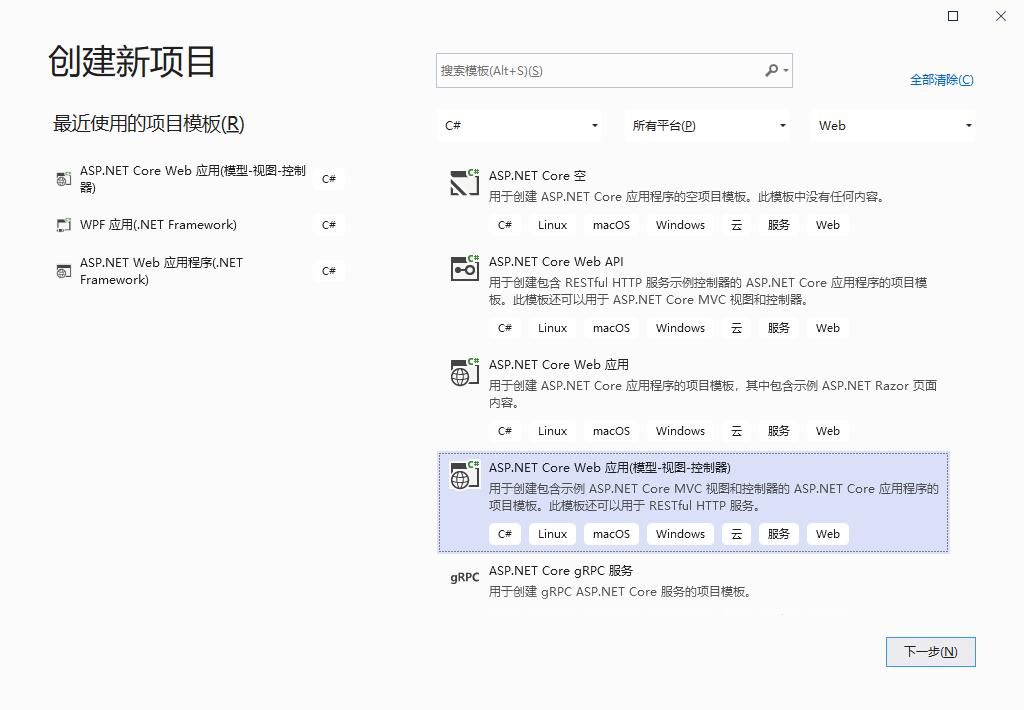Click the recent ASP.NET Web 应用程序 icon

point(63,271)
